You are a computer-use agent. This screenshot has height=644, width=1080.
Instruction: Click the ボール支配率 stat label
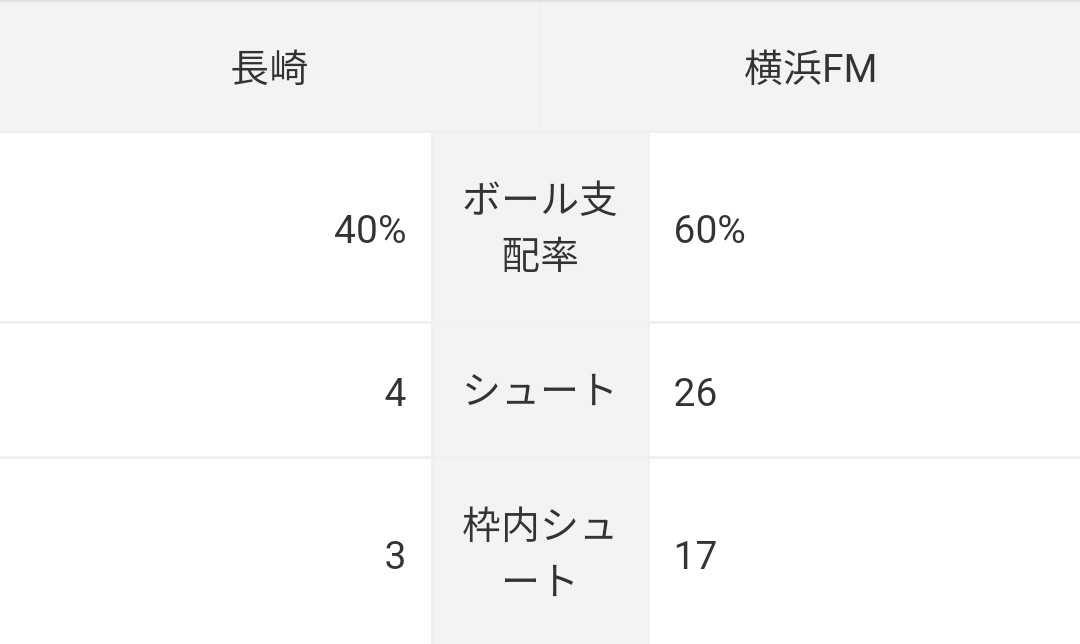click(x=540, y=228)
